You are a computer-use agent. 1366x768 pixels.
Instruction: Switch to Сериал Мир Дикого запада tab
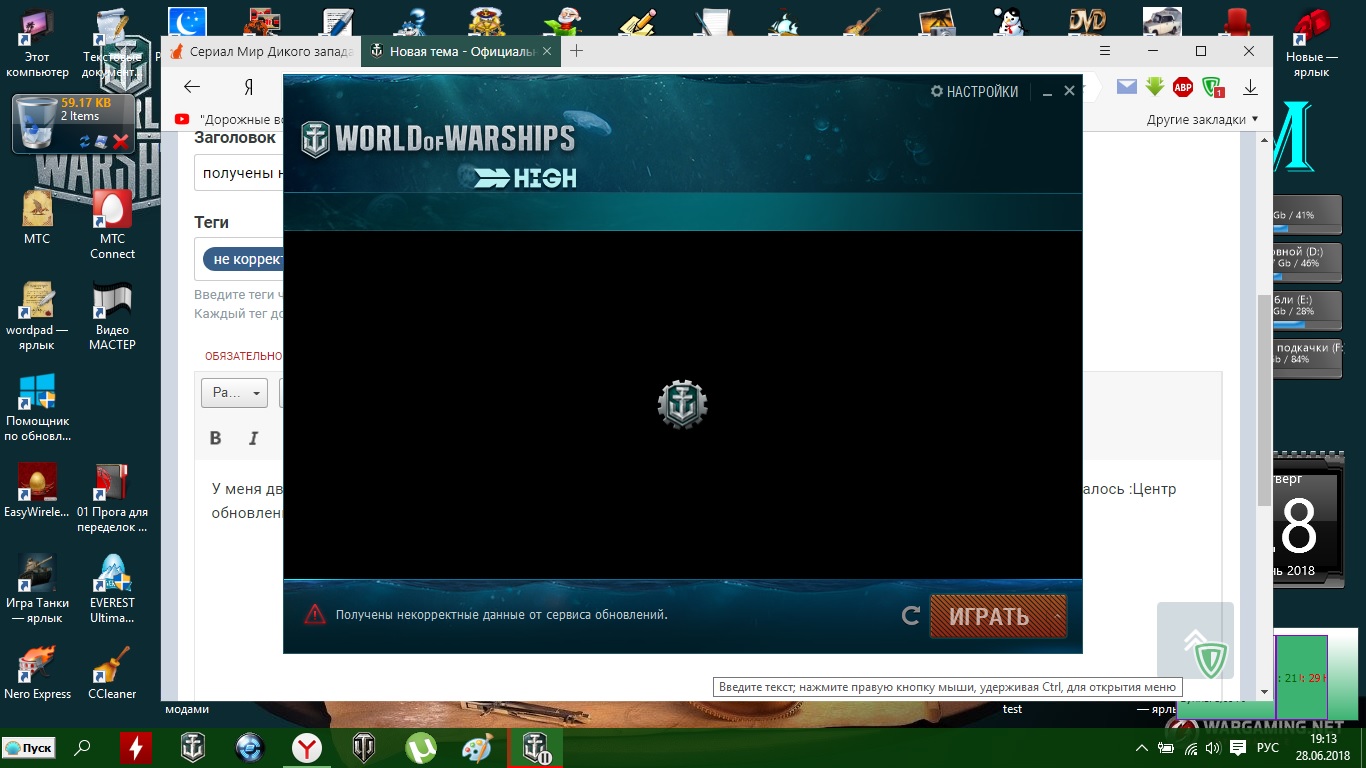tap(260, 51)
